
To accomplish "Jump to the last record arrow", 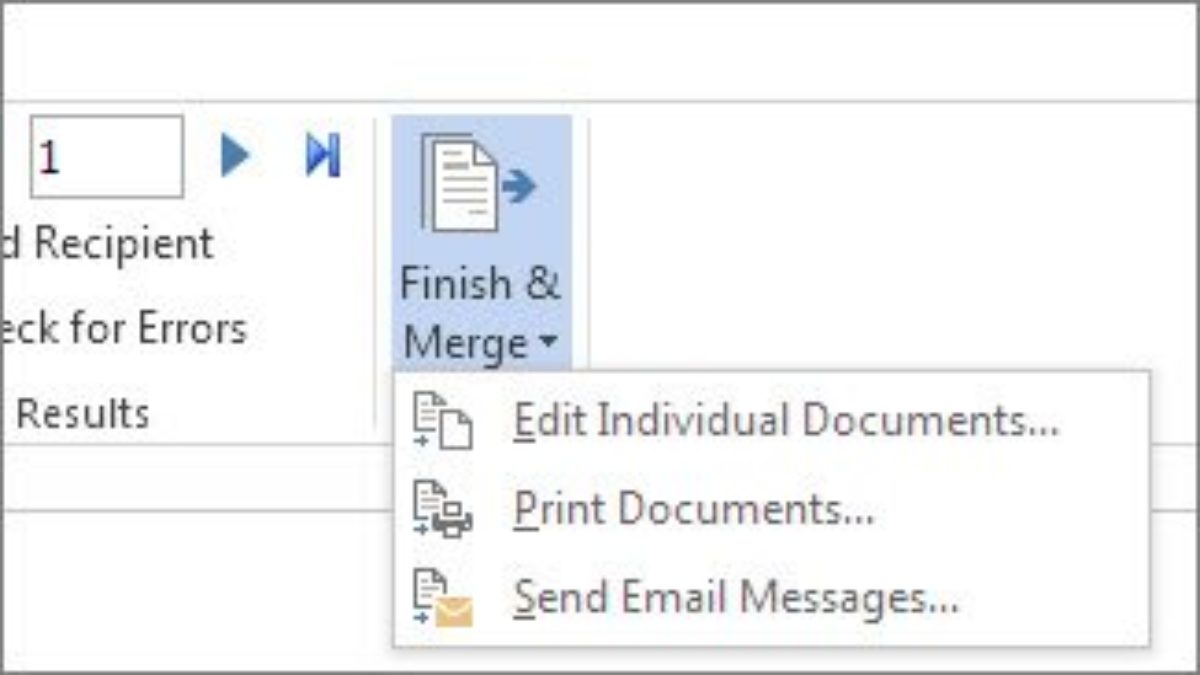I will (x=323, y=156).
